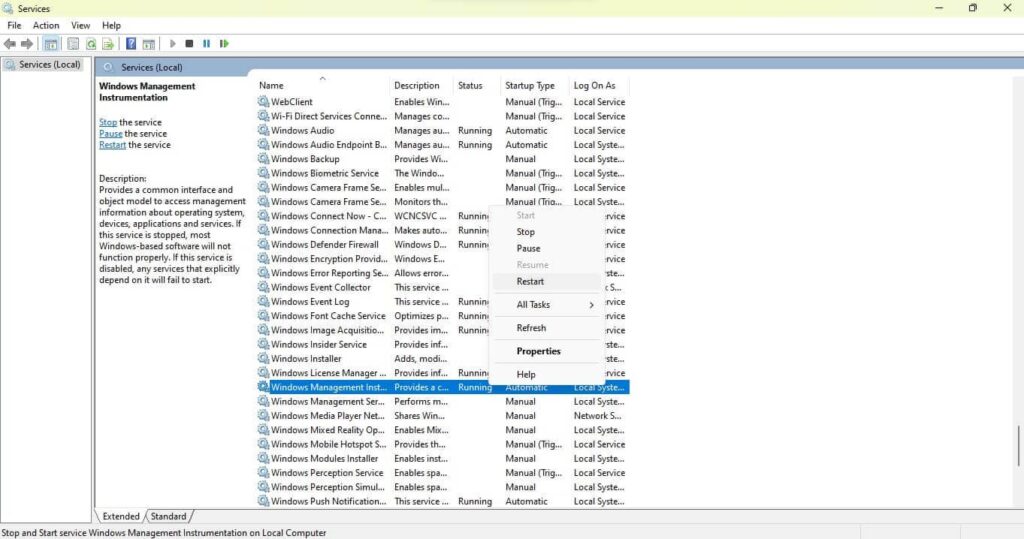Select the Windows Update Firewall-adjacent Windows Event Log row
Viewport: 1024px width, 539px height.
coord(310,302)
